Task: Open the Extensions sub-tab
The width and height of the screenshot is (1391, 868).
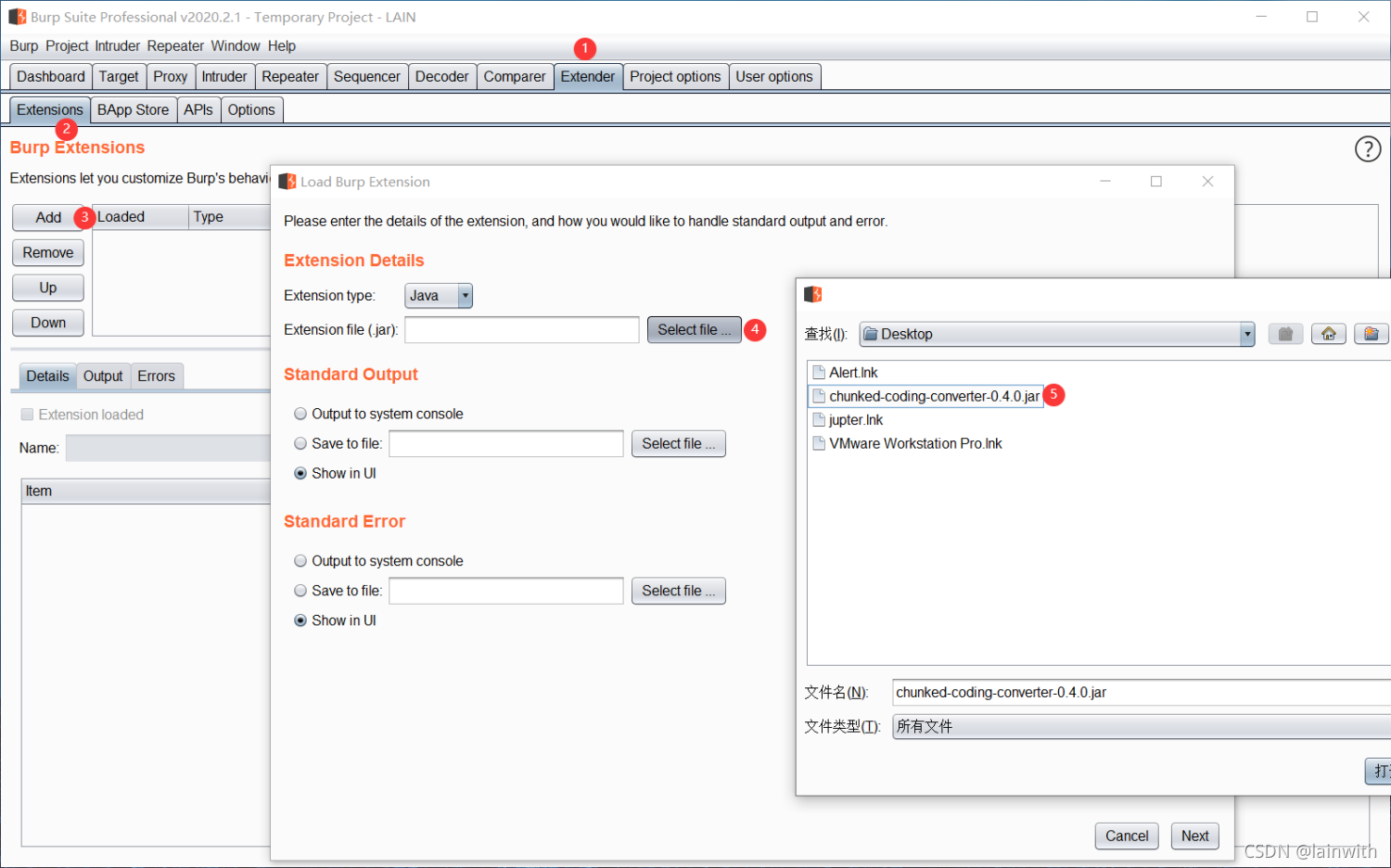Action: coord(50,110)
